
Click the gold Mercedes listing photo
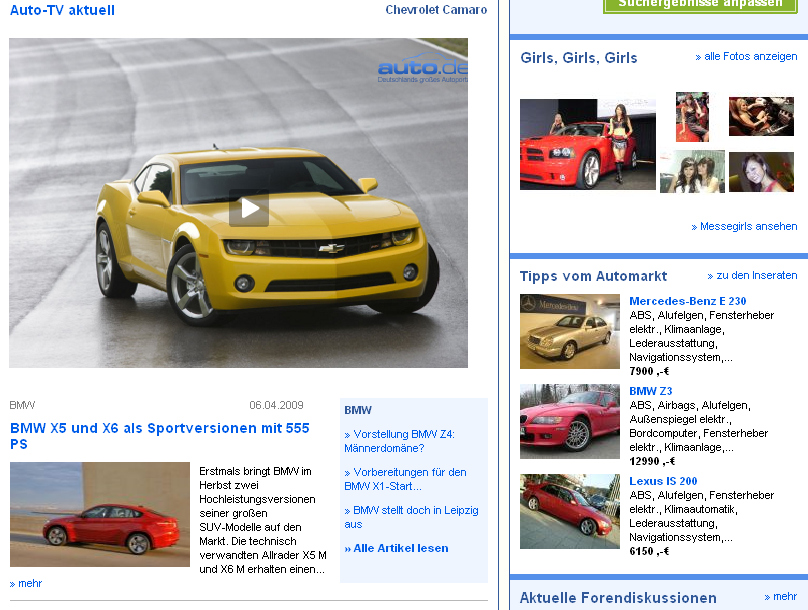pyautogui.click(x=570, y=331)
